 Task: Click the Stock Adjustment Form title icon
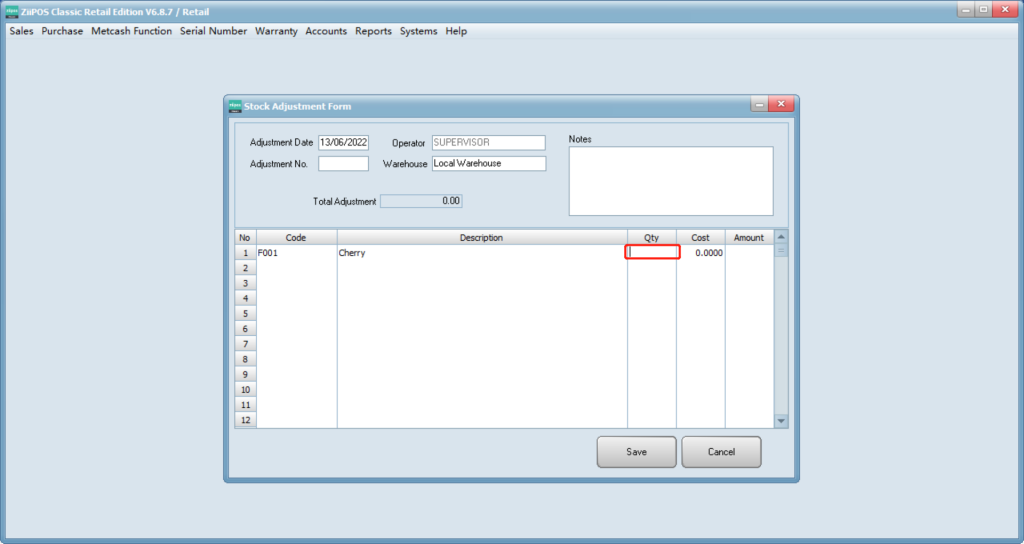point(235,105)
